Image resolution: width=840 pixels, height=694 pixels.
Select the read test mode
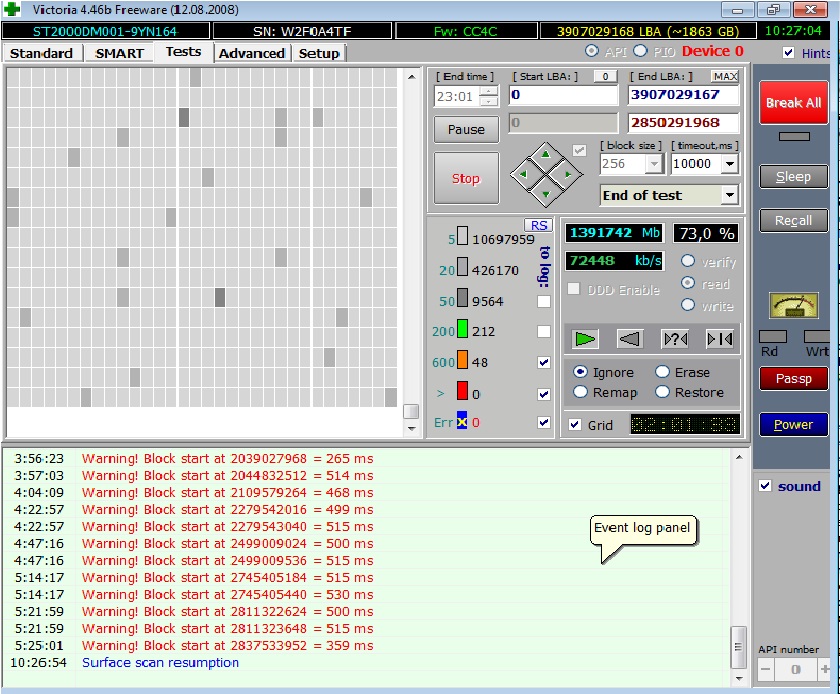688,283
